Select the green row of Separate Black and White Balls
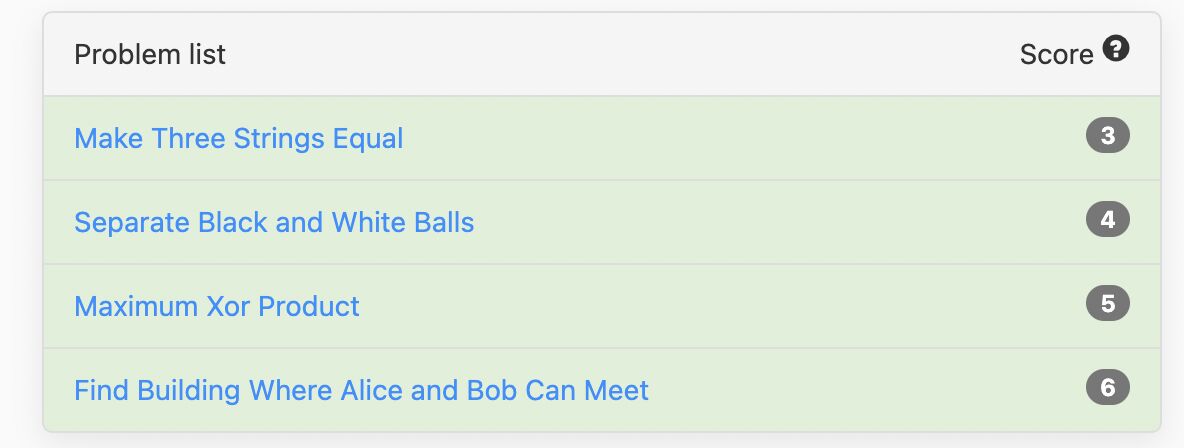Image resolution: width=1184 pixels, height=448 pixels. coord(602,222)
